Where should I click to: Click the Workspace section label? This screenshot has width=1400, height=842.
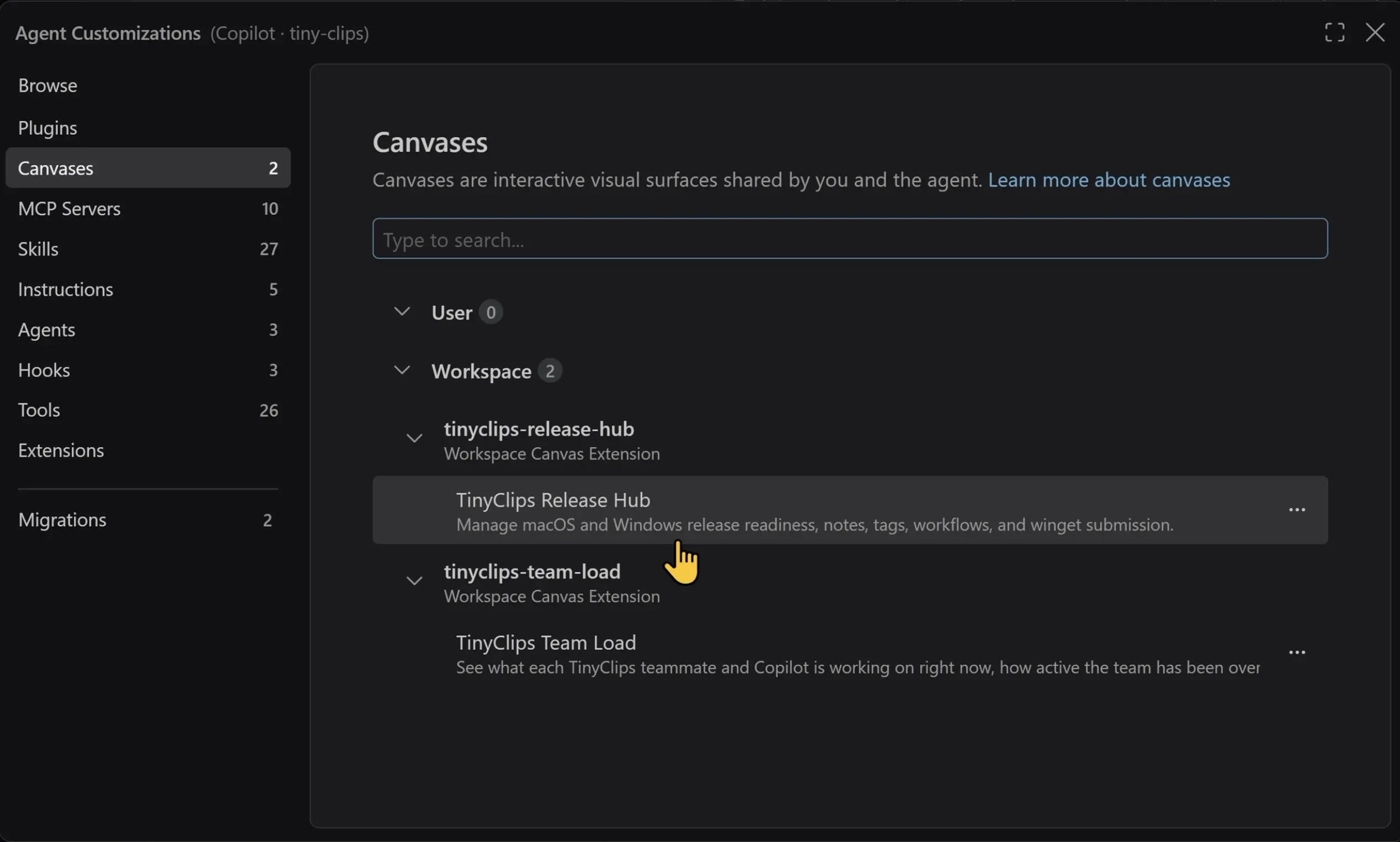[481, 372]
